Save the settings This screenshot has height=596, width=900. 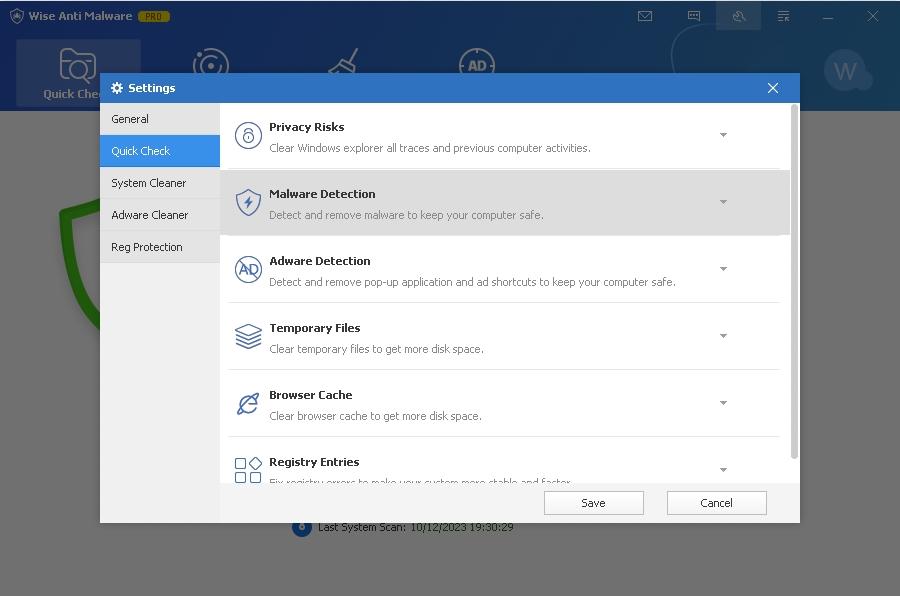click(593, 503)
